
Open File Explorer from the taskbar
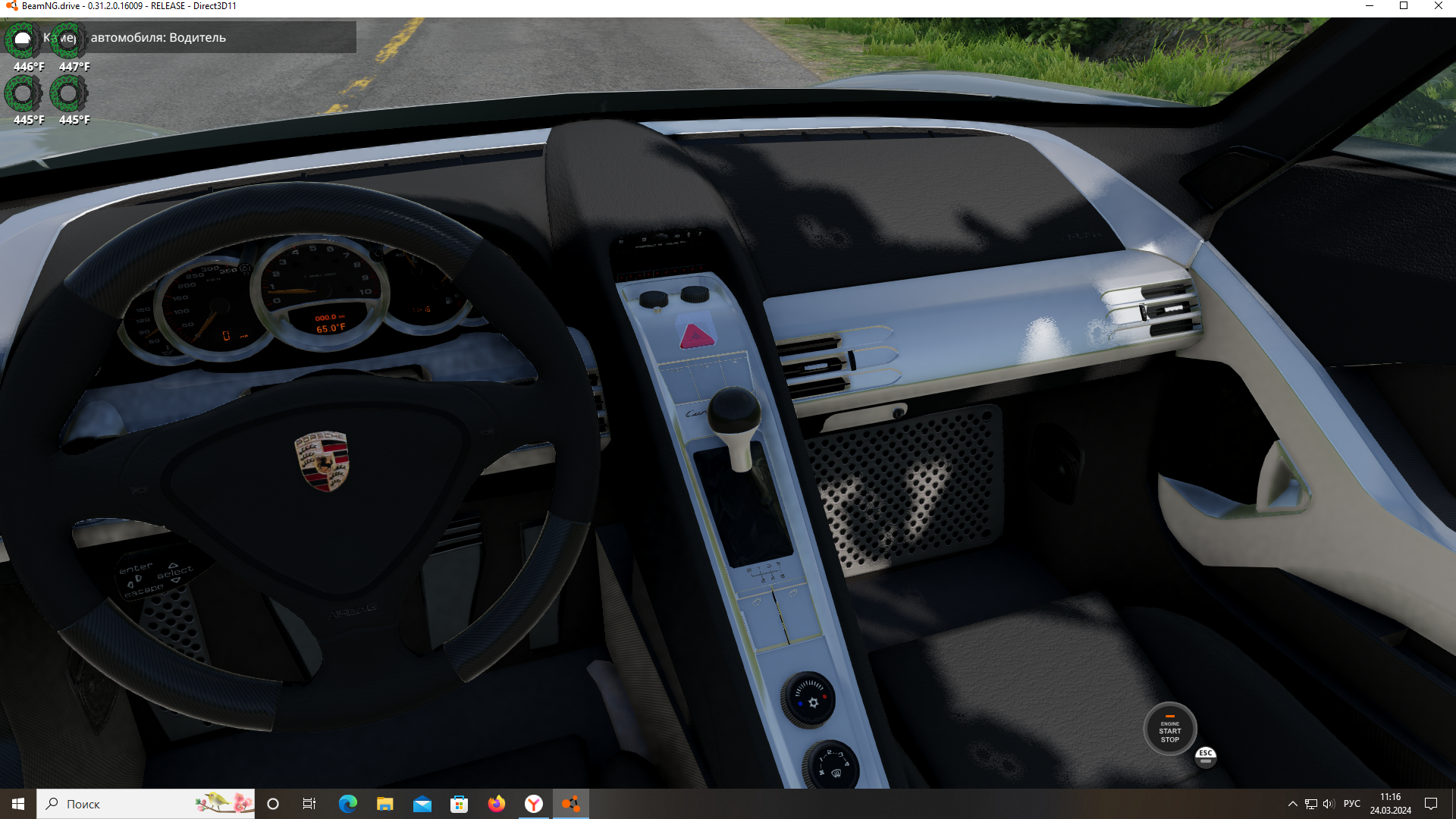(x=384, y=804)
